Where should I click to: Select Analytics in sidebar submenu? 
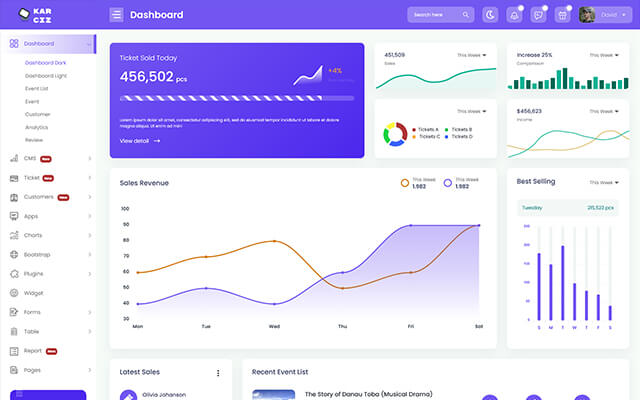(x=36, y=127)
